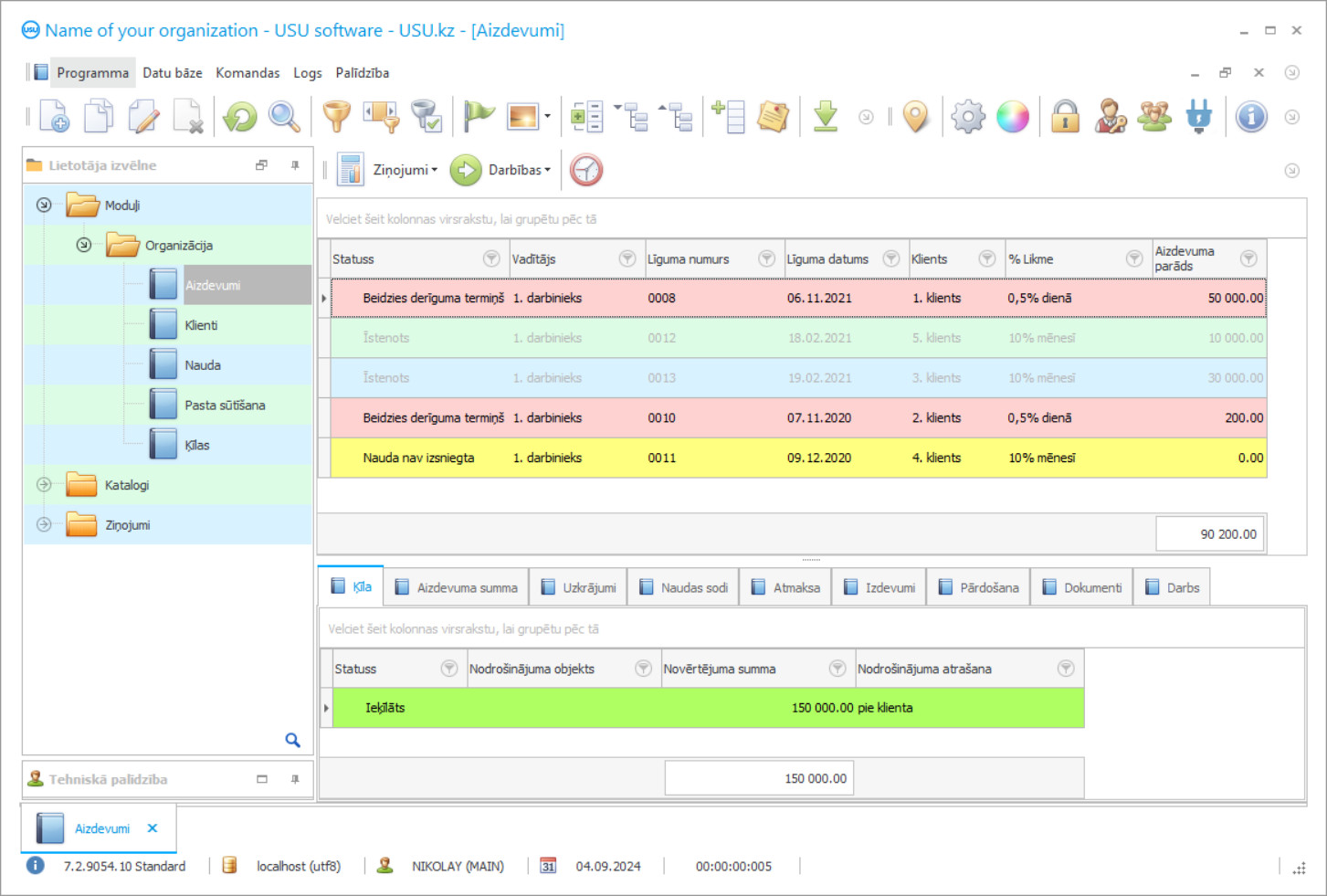This screenshot has width=1327, height=896.
Task: Click the blue plug connection icon
Action: [x=1199, y=117]
